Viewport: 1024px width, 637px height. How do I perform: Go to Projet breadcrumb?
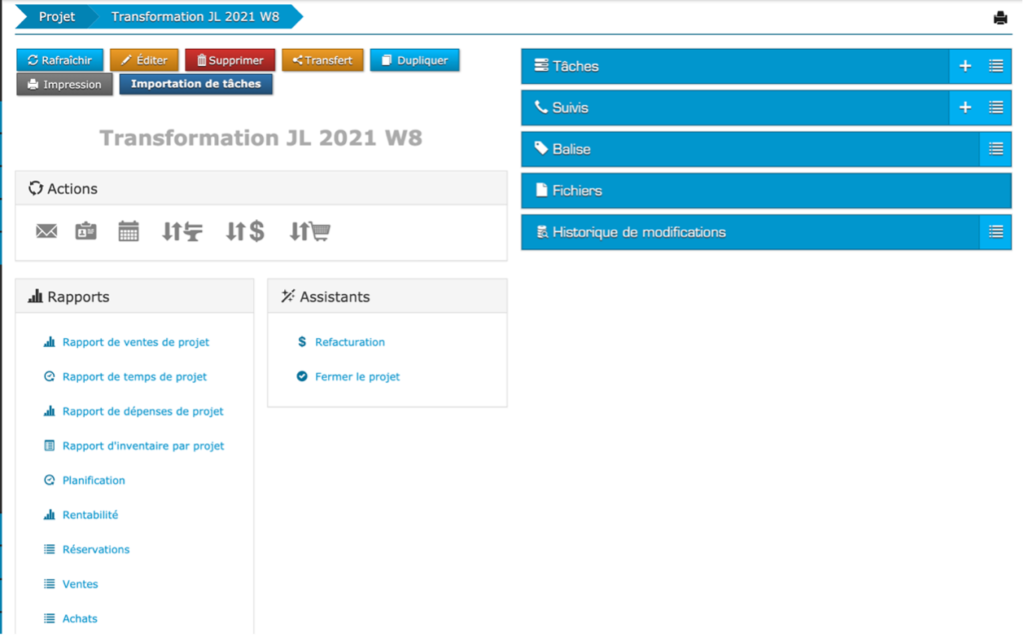click(x=56, y=17)
